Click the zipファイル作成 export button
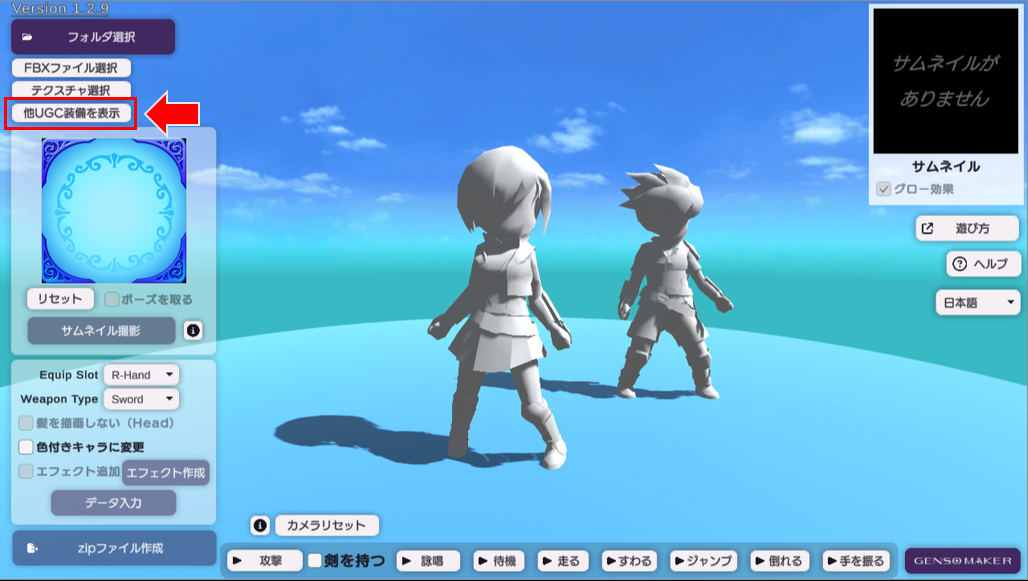Viewport: 1028px width, 581px height. pyautogui.click(x=114, y=548)
